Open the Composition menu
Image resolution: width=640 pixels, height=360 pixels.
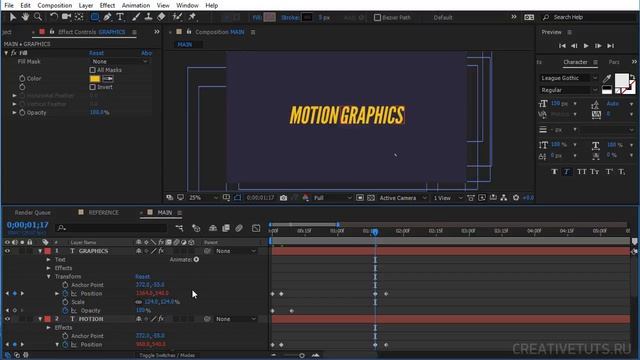tap(55, 5)
